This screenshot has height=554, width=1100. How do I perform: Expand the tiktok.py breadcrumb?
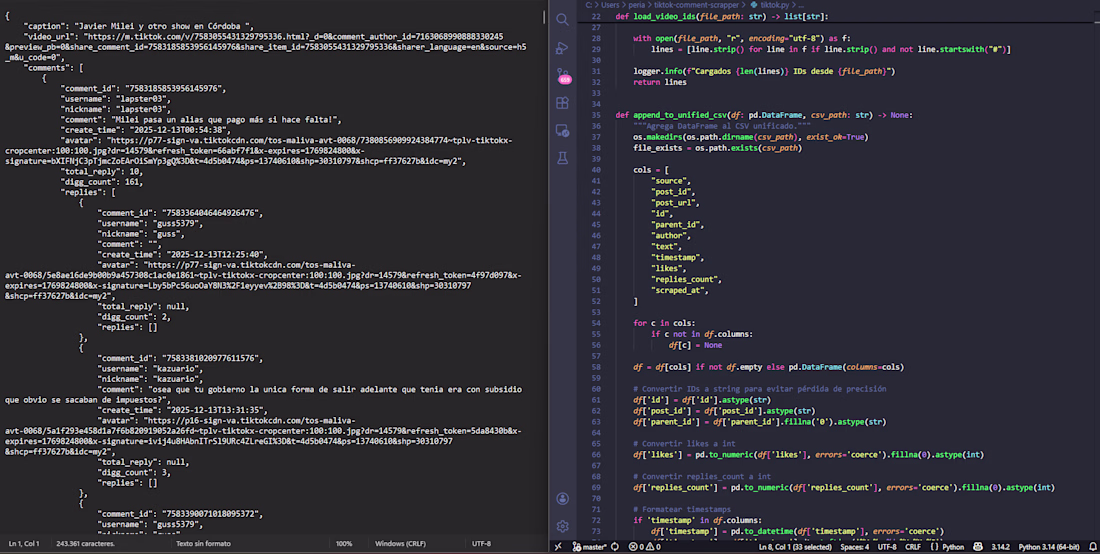tap(773, 5)
